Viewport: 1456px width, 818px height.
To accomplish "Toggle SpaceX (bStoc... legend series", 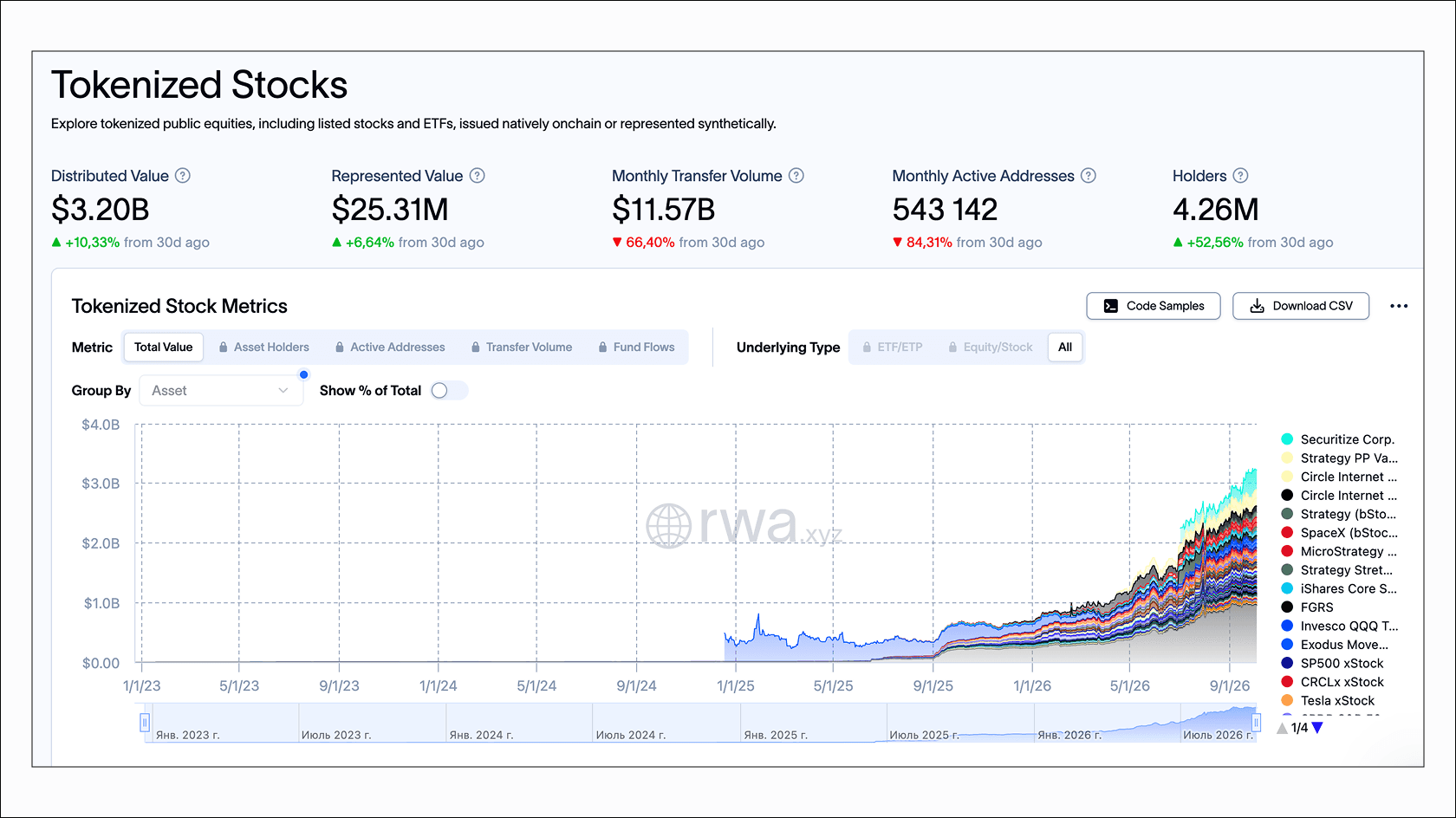I will tap(1339, 533).
